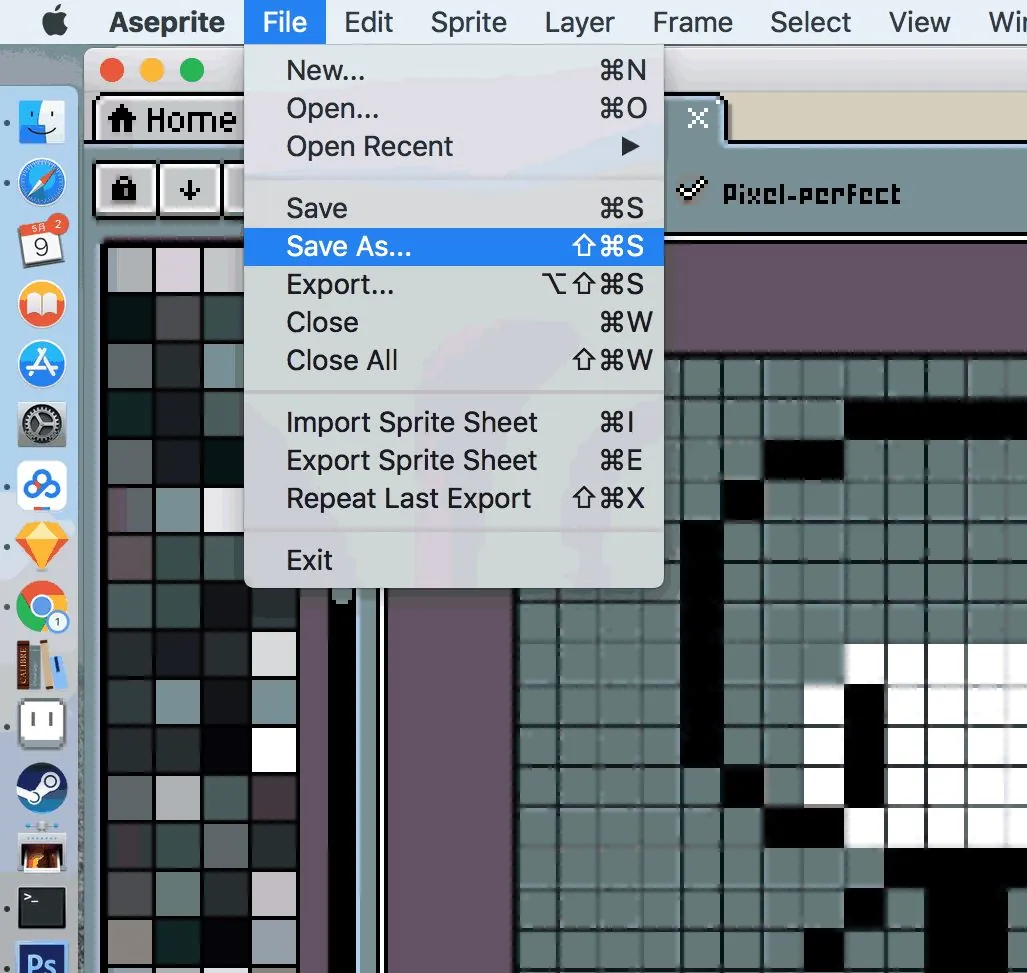1027x973 pixels.
Task: Click the lock icon button in palette toolbar
Action: [x=124, y=190]
